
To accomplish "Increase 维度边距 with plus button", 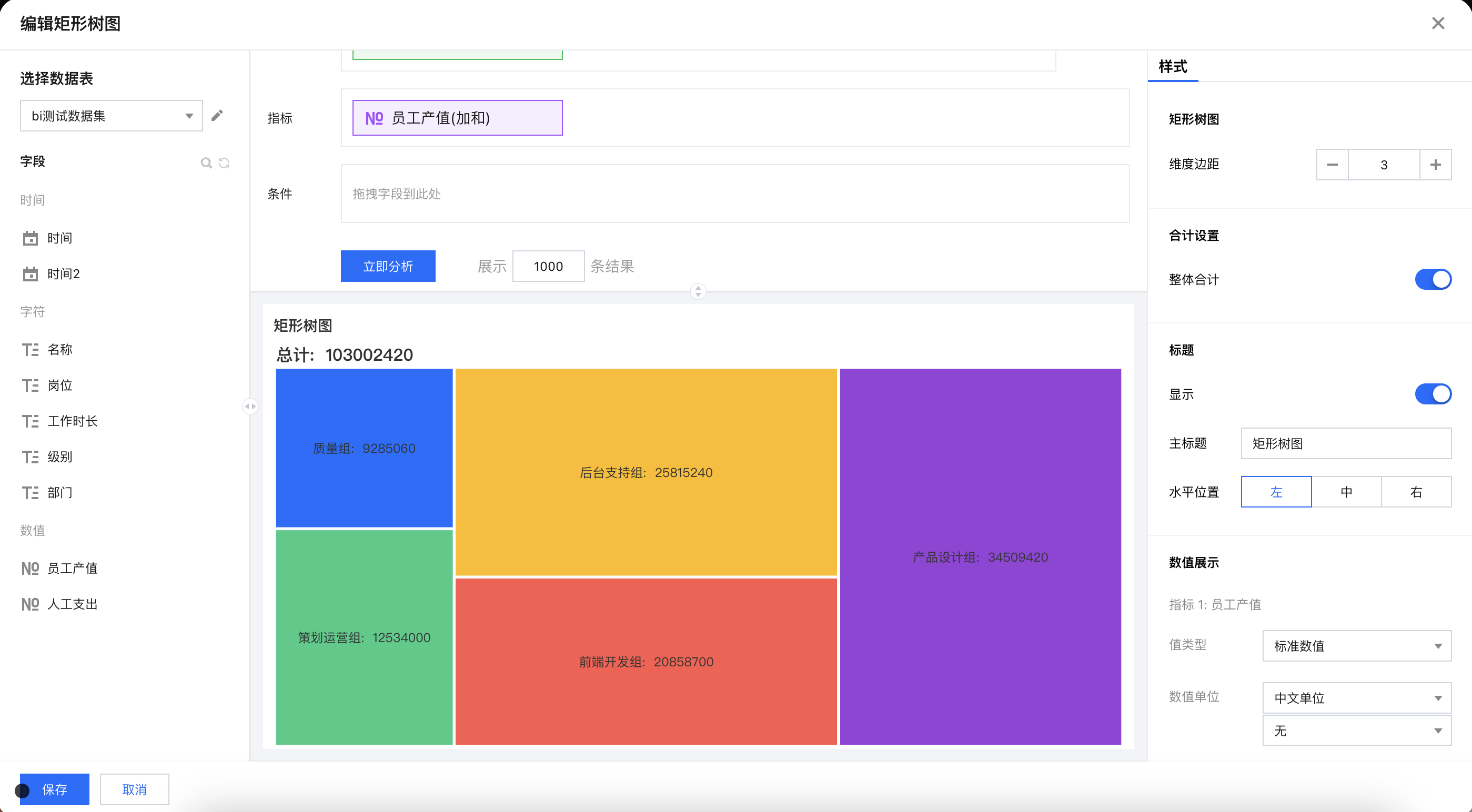I will tap(1435, 165).
